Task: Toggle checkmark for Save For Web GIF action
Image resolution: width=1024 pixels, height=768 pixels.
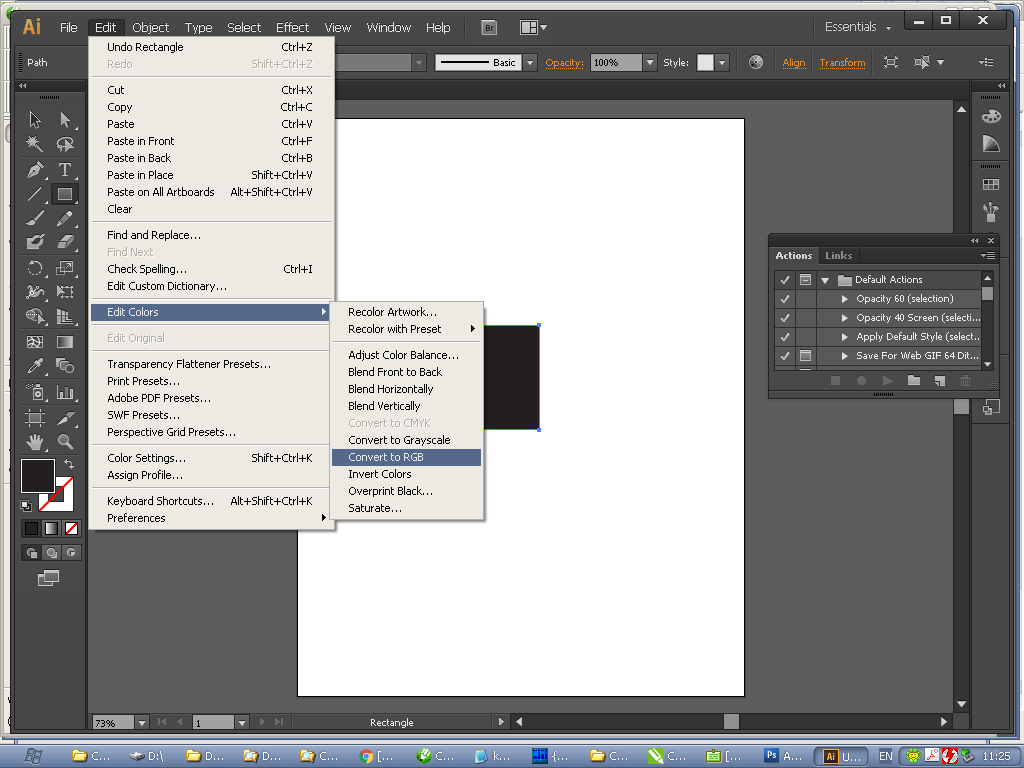Action: 785,355
